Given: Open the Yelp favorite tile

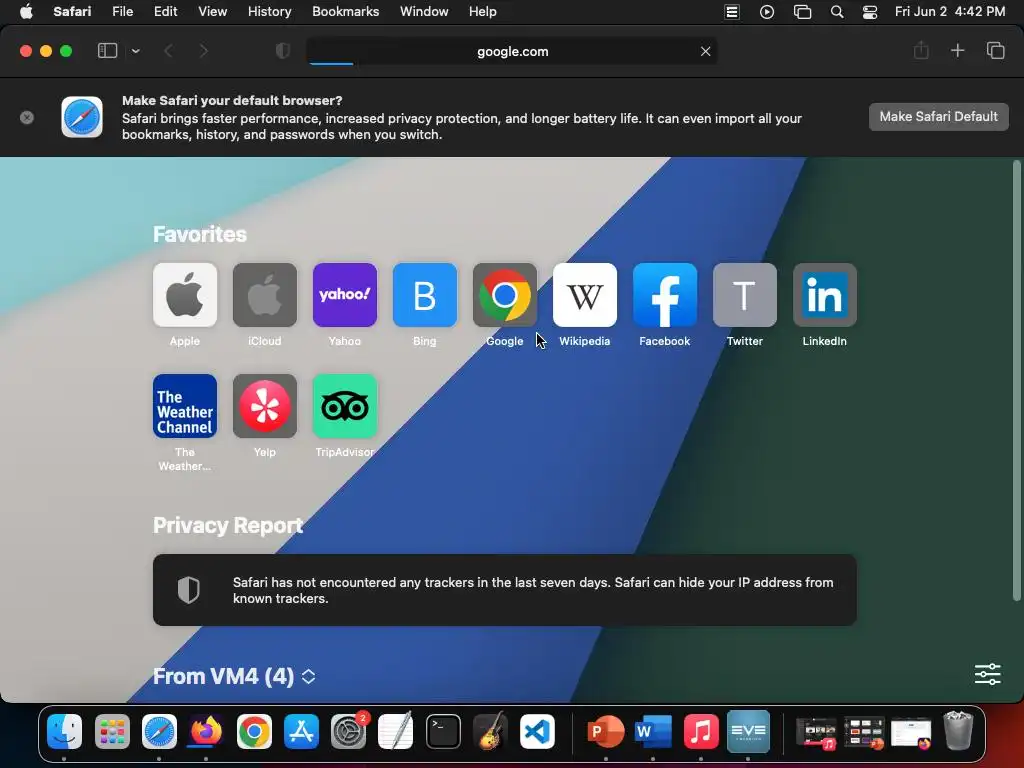Looking at the screenshot, I should [264, 406].
